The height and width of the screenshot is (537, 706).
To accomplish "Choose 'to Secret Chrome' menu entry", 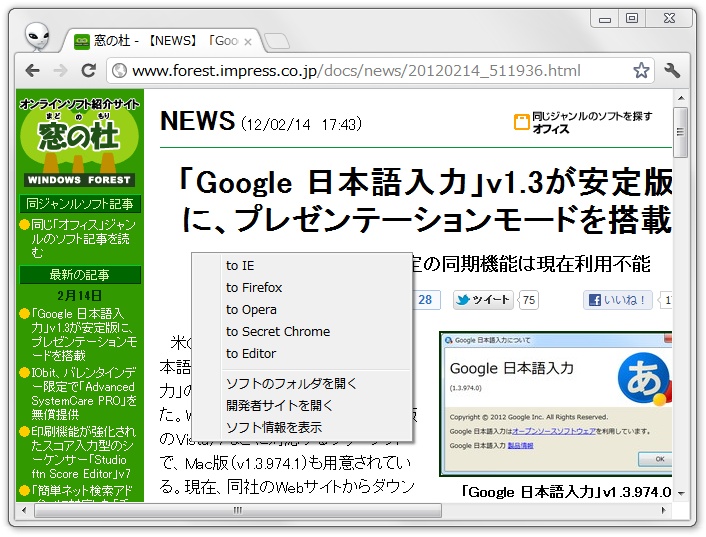I will coord(302,332).
